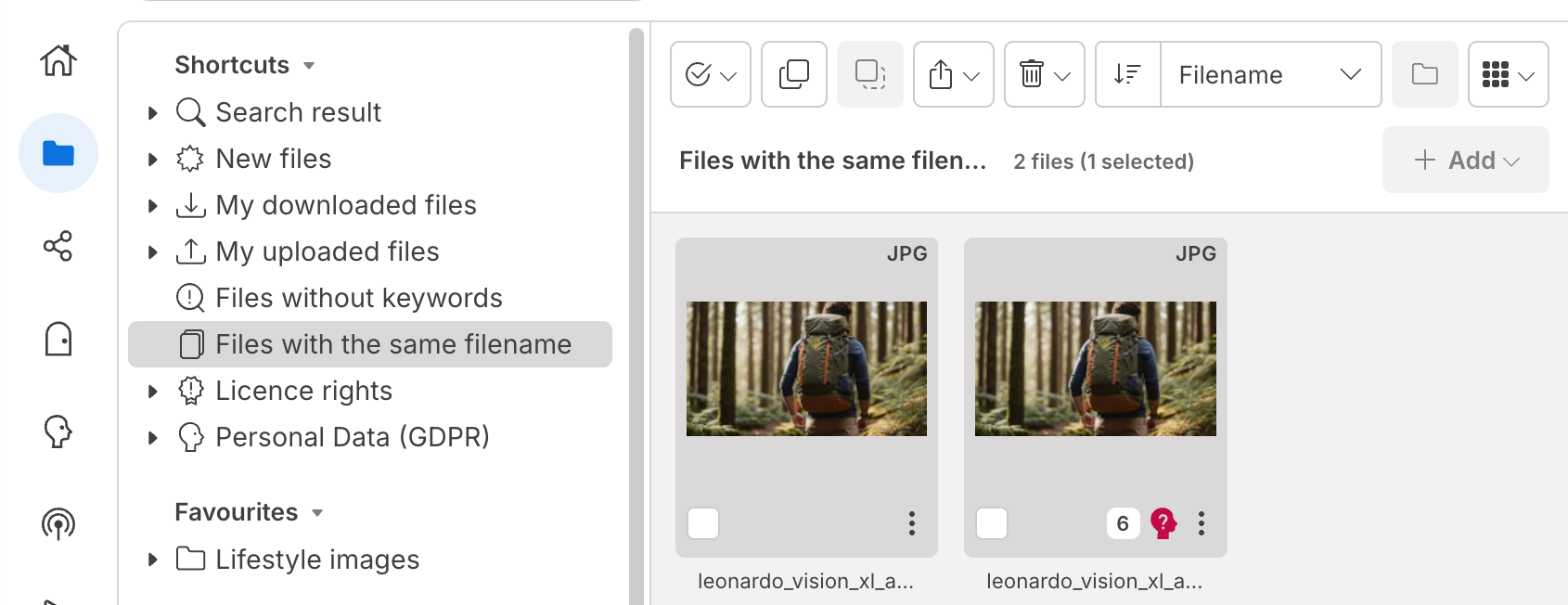The height and width of the screenshot is (605, 1568).
Task: Click the Add button
Action: pos(1465,161)
